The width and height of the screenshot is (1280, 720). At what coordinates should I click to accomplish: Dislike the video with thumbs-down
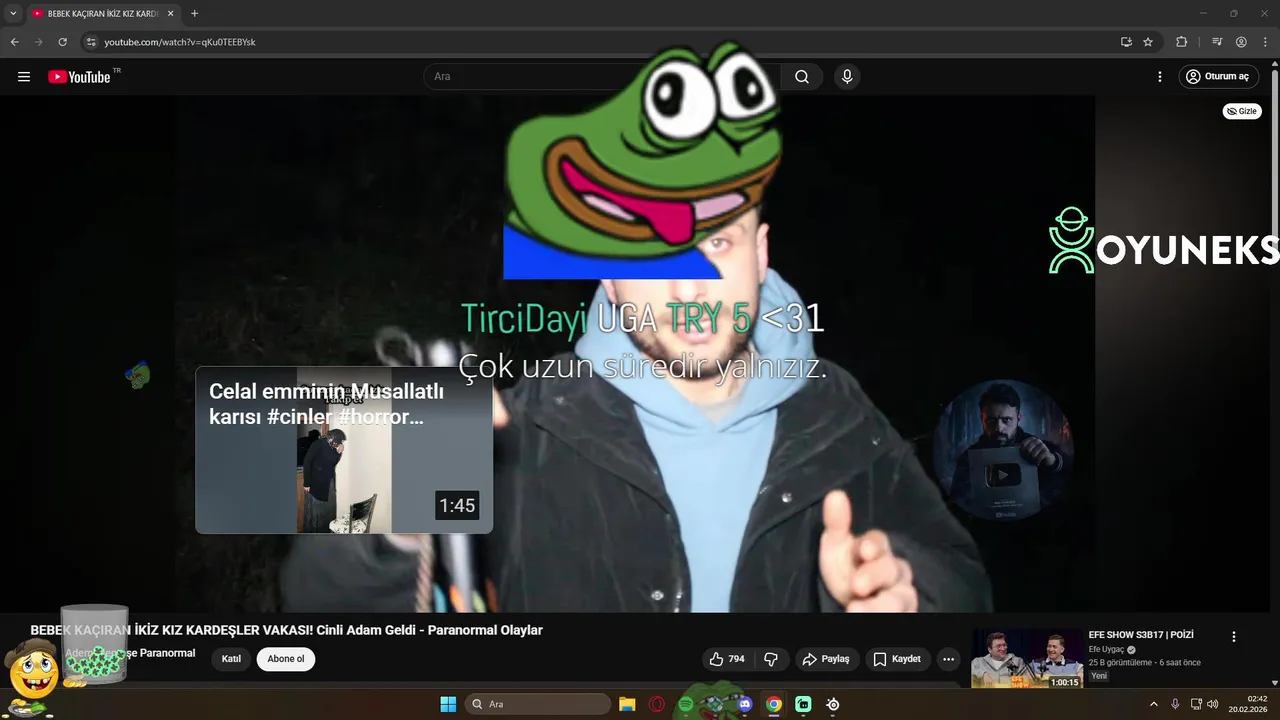771,659
